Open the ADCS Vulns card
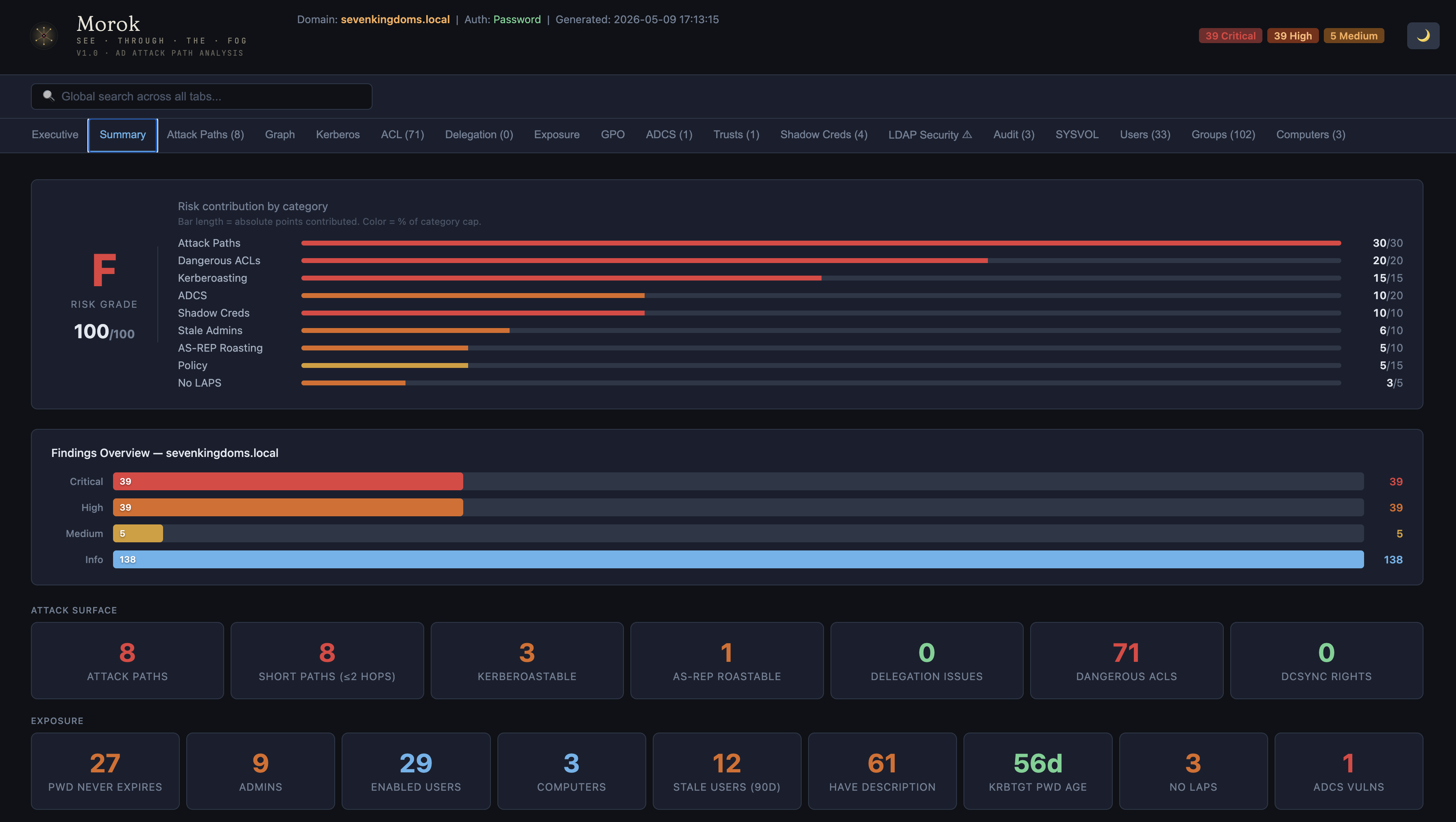This screenshot has height=822, width=1456. (1349, 771)
